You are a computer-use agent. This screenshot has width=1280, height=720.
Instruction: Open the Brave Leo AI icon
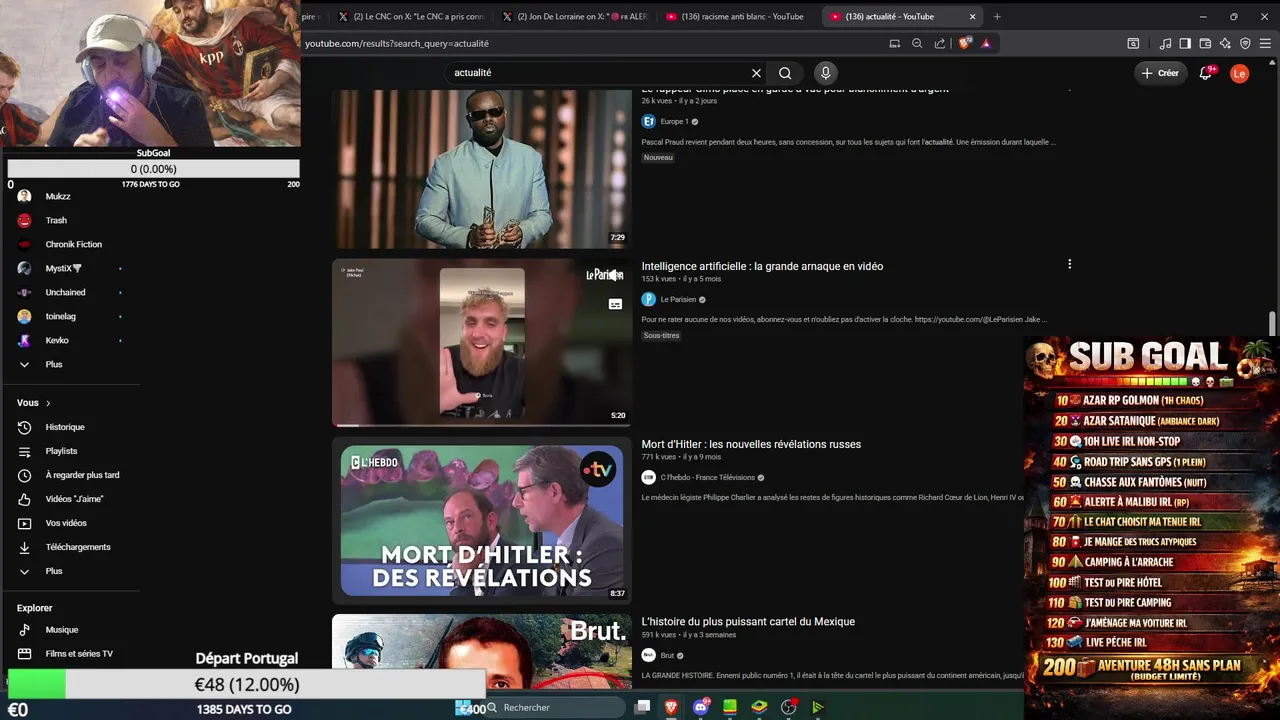[1225, 43]
